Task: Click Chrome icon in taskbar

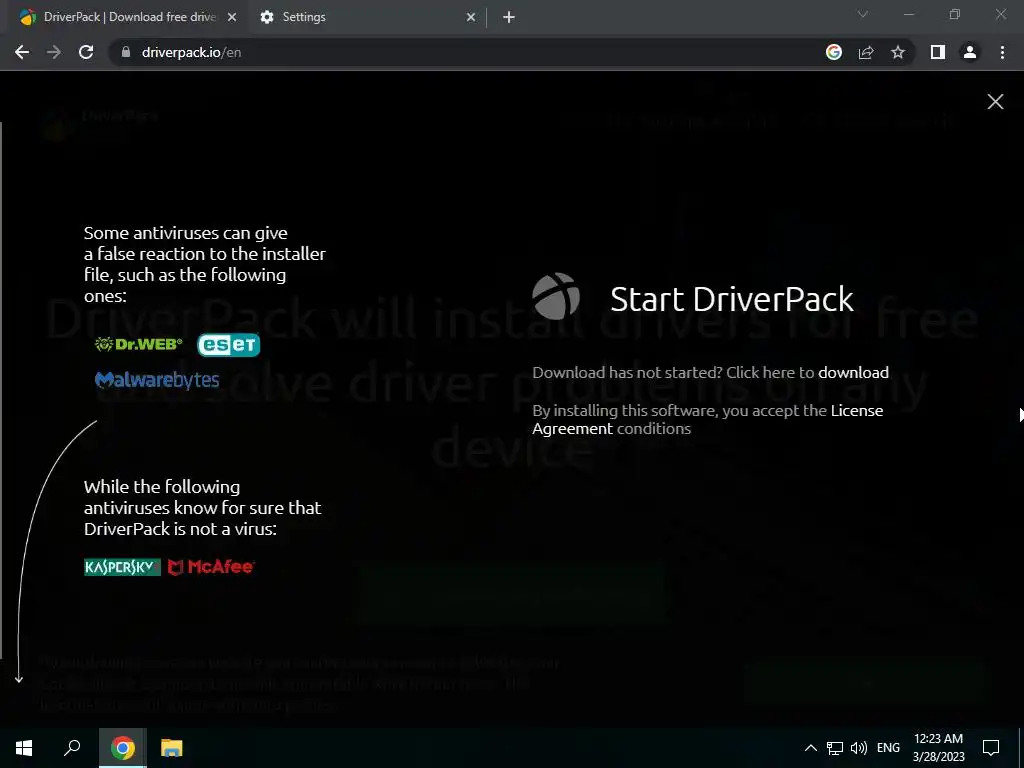Action: click(x=122, y=748)
